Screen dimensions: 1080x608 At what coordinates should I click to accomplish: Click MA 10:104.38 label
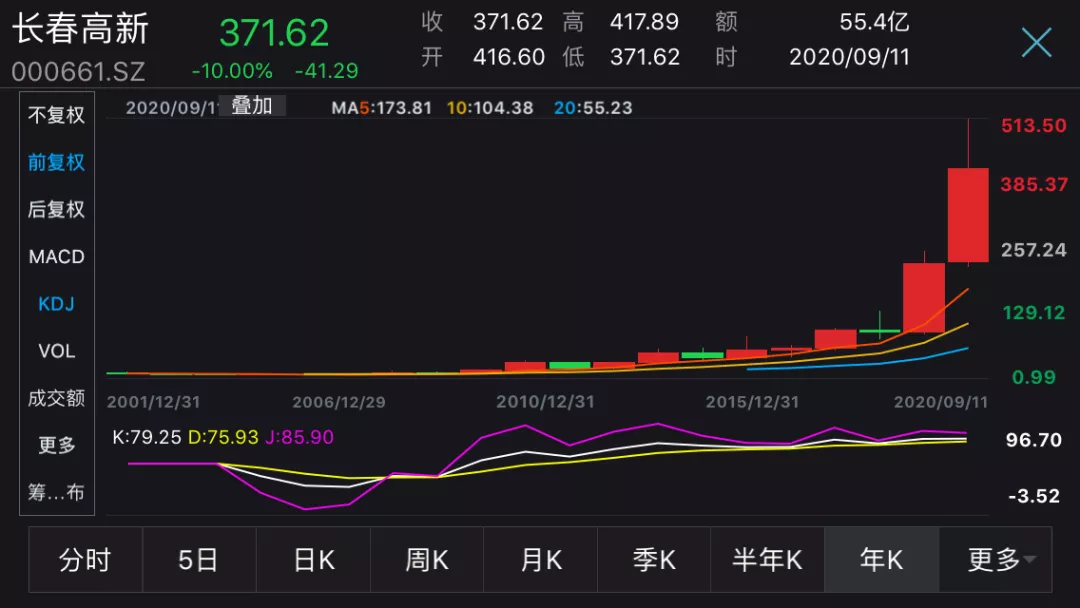tap(490, 108)
